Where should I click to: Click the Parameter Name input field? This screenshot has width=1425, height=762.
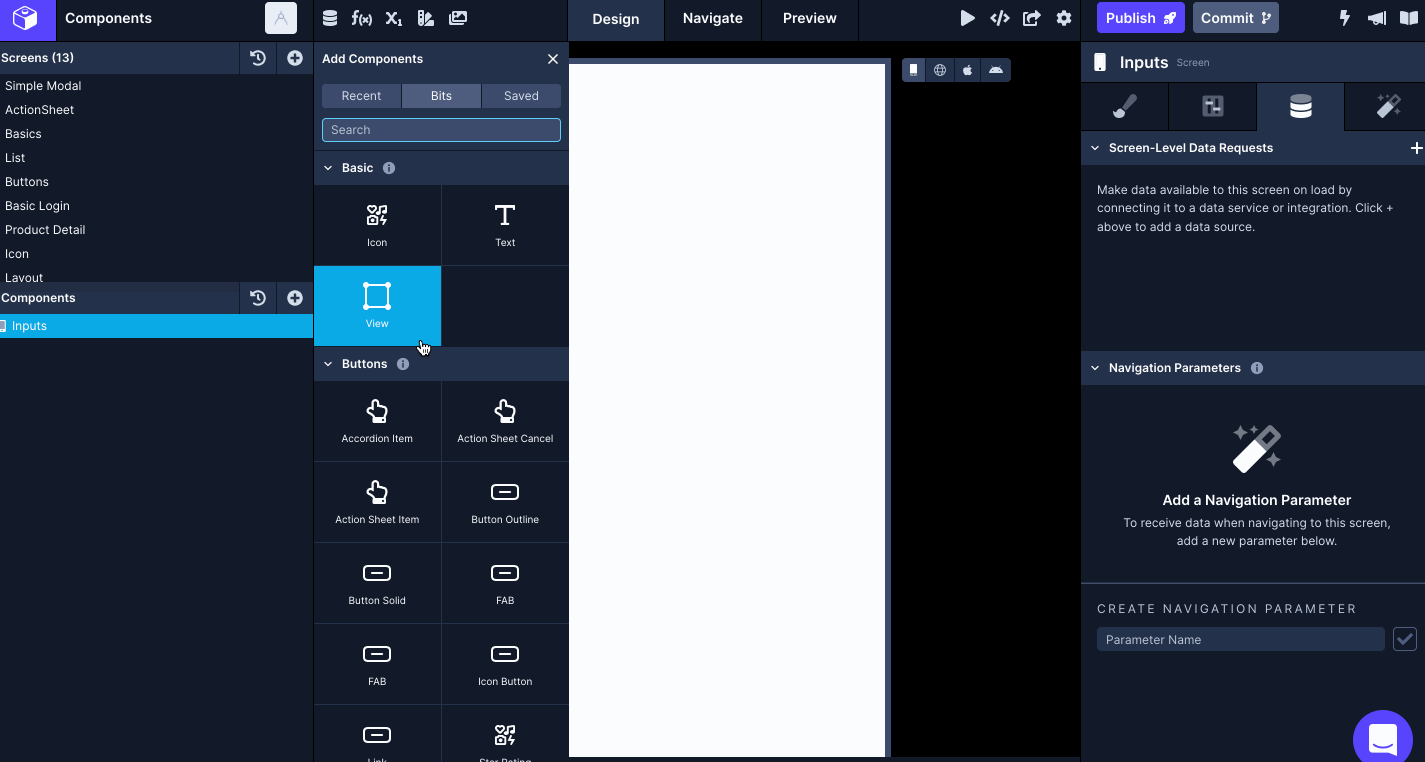(1240, 640)
